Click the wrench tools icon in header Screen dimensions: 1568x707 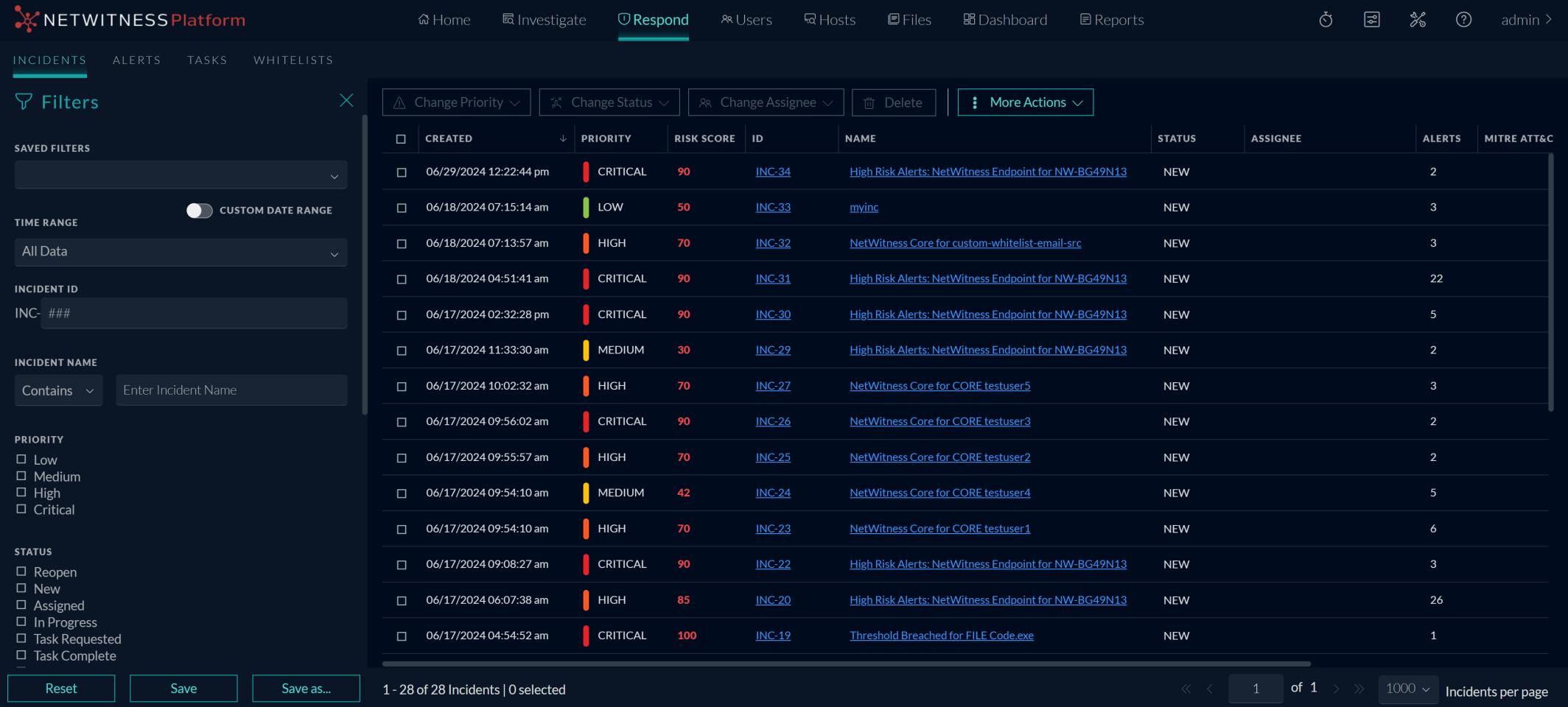[1418, 20]
